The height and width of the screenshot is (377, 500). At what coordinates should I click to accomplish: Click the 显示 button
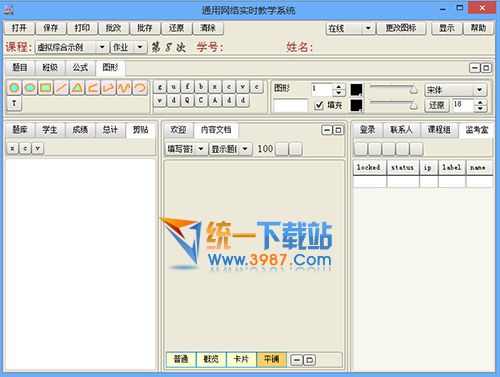click(x=447, y=28)
